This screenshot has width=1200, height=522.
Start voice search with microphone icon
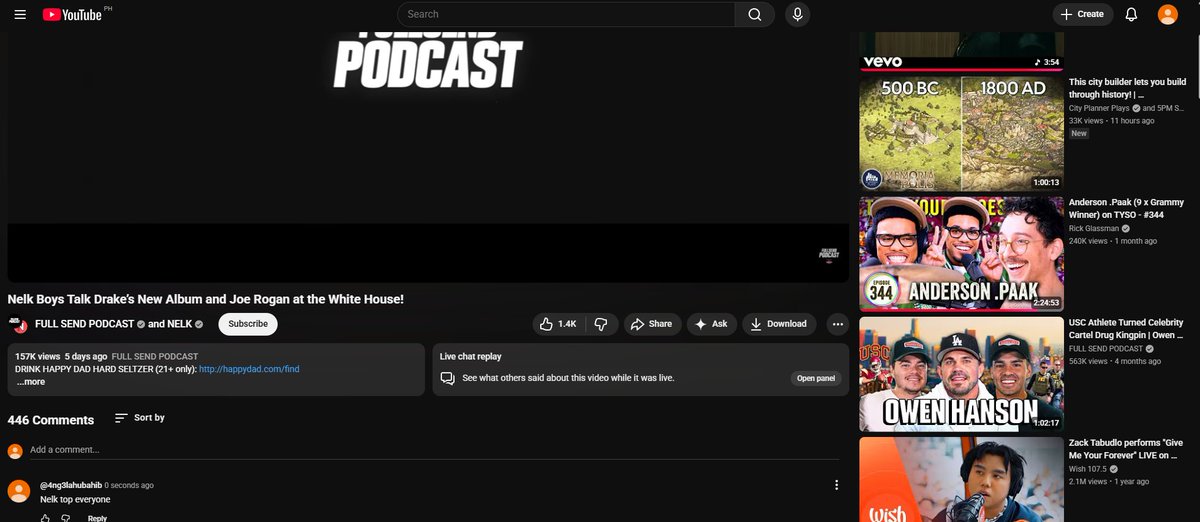(x=798, y=14)
